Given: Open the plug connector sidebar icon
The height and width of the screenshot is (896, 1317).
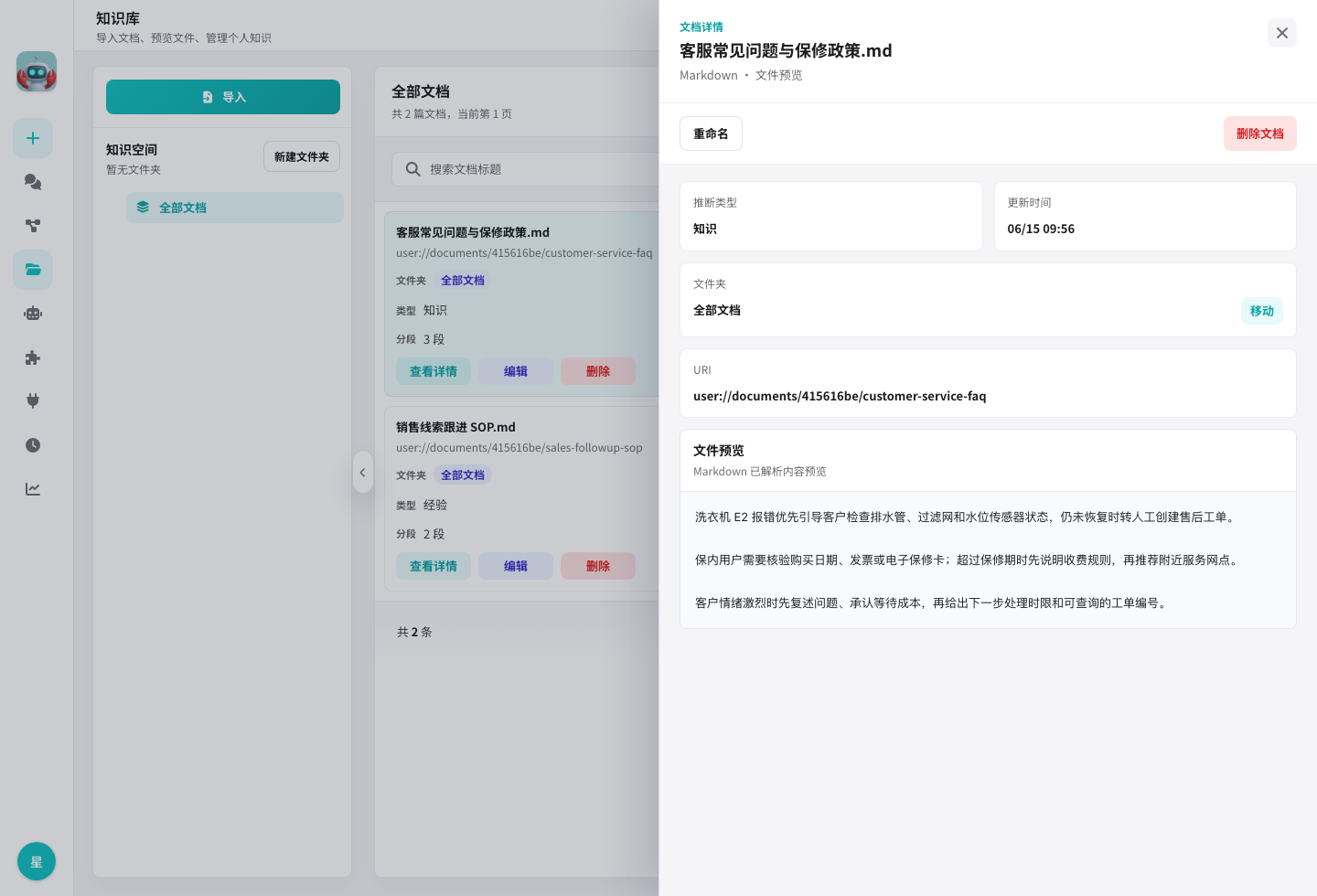Looking at the screenshot, I should 33,401.
